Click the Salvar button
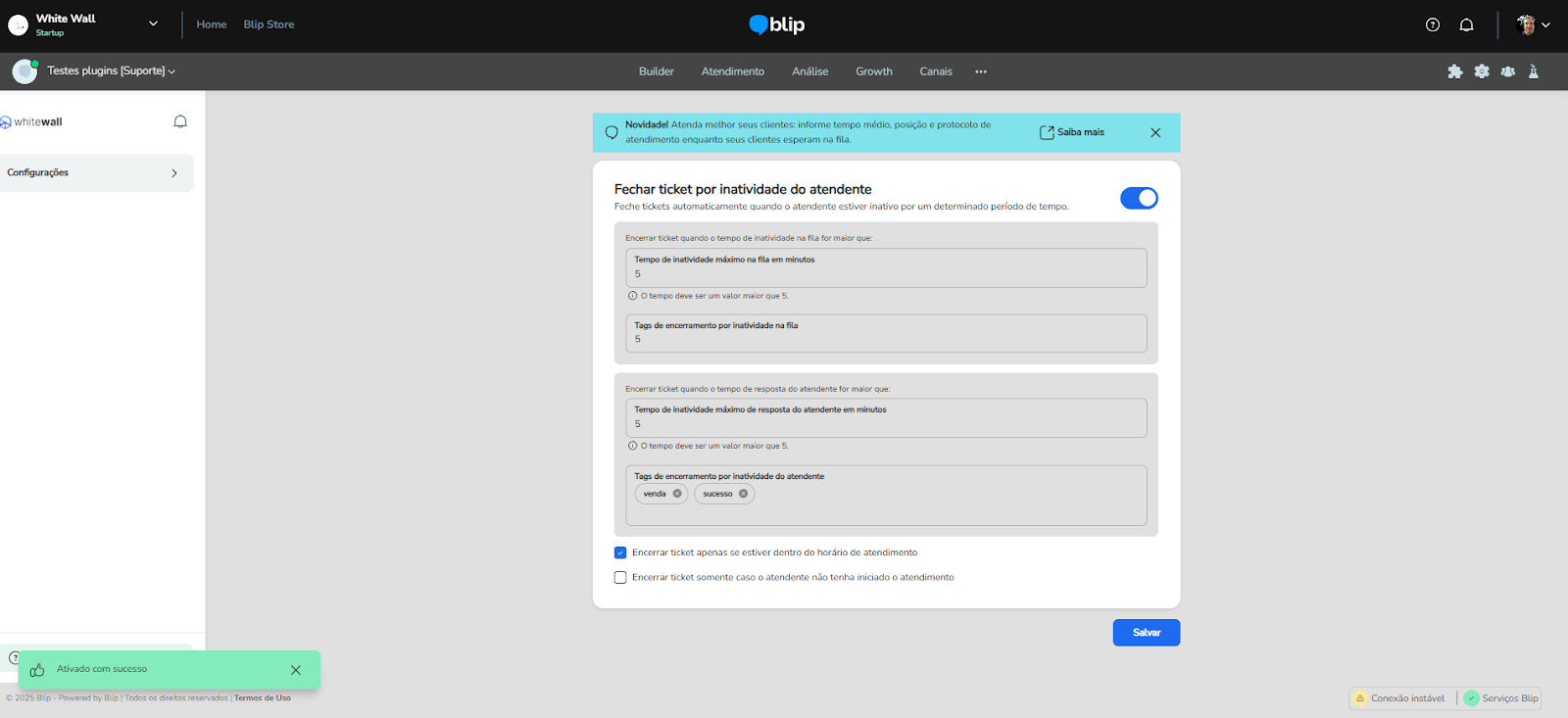Screen dimensions: 1568x718 click(1146, 633)
